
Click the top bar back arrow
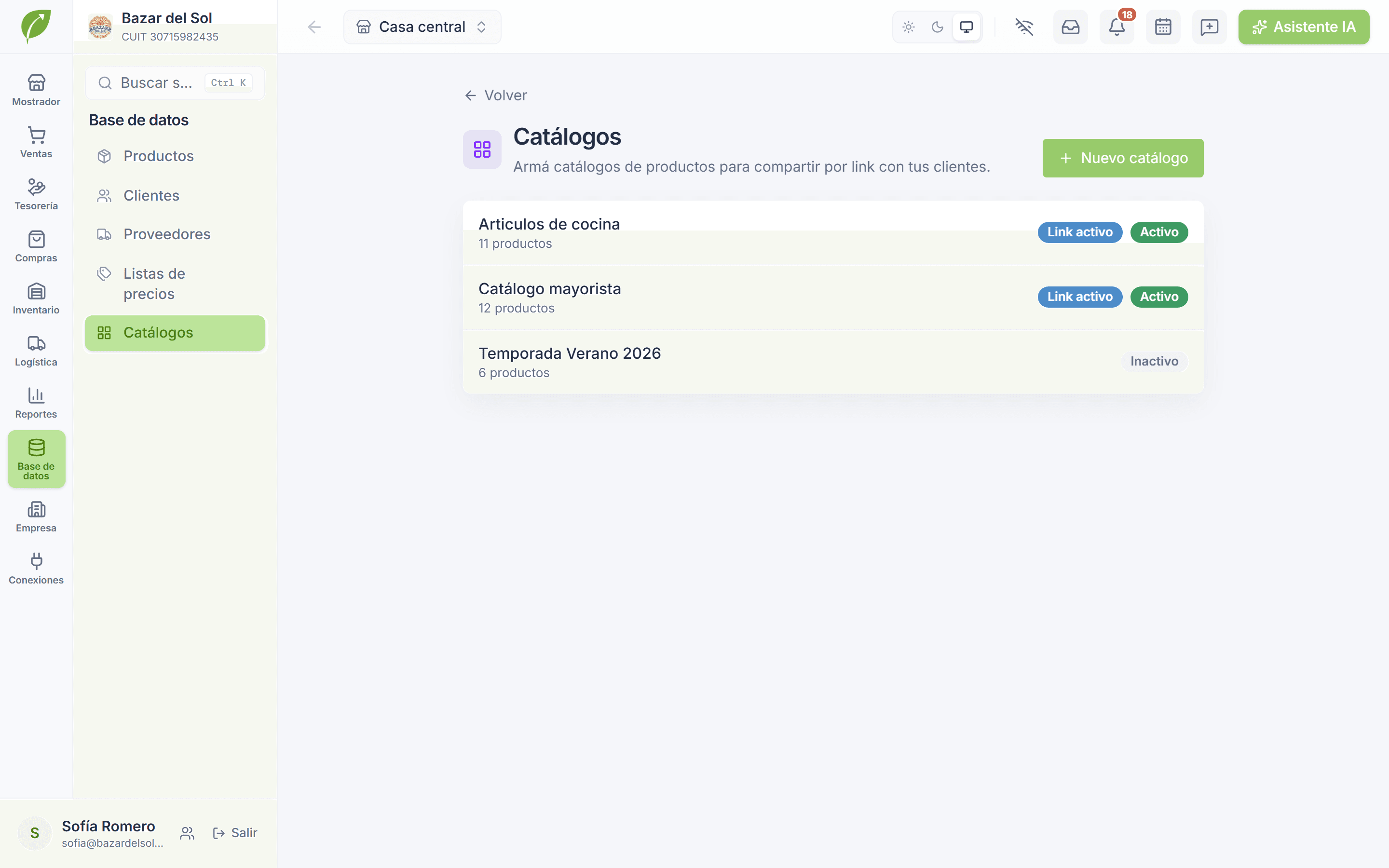pos(314,27)
